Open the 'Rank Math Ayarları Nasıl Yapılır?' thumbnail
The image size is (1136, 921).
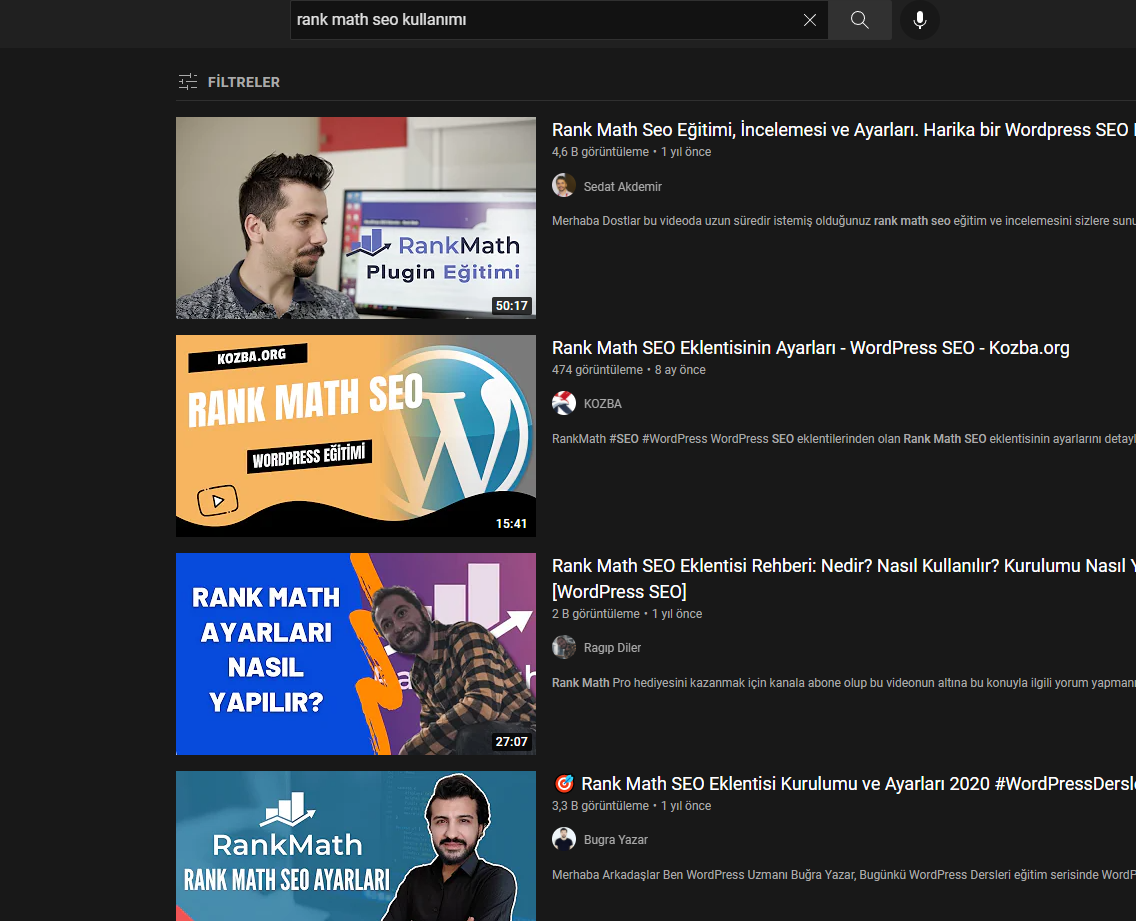coord(356,654)
